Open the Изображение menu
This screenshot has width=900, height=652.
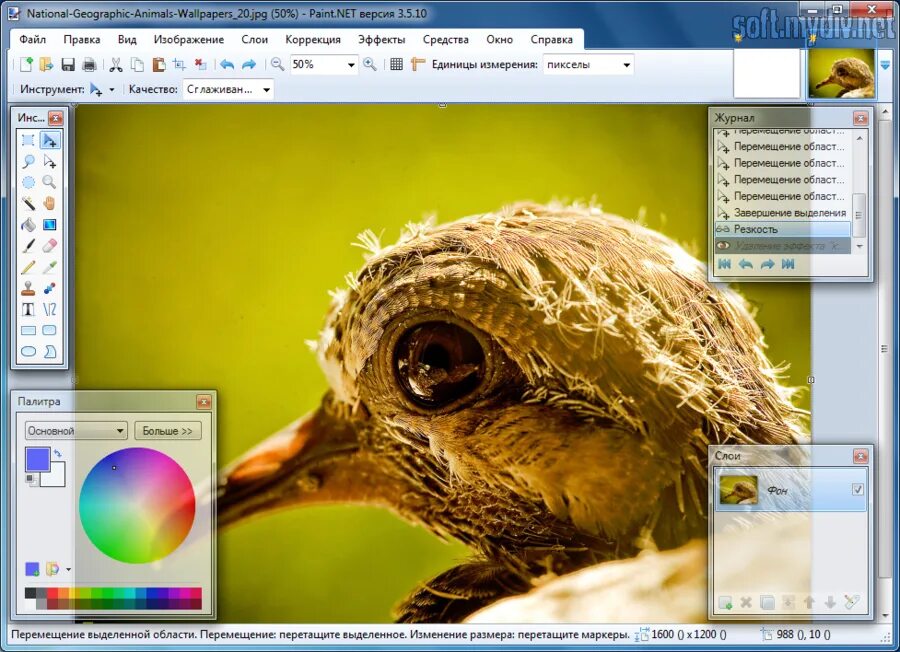[189, 40]
